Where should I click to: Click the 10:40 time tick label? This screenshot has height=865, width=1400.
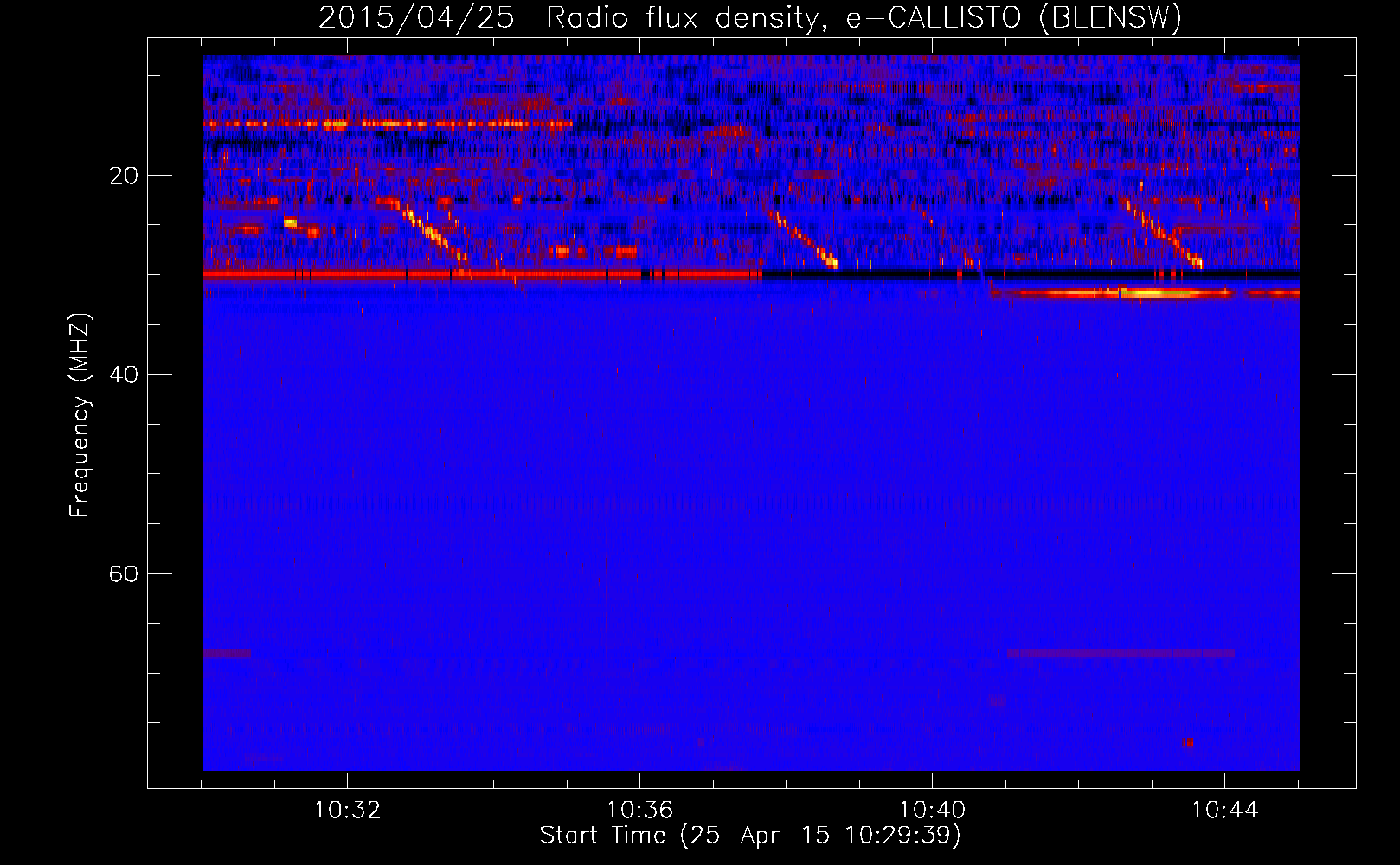pyautogui.click(x=932, y=811)
